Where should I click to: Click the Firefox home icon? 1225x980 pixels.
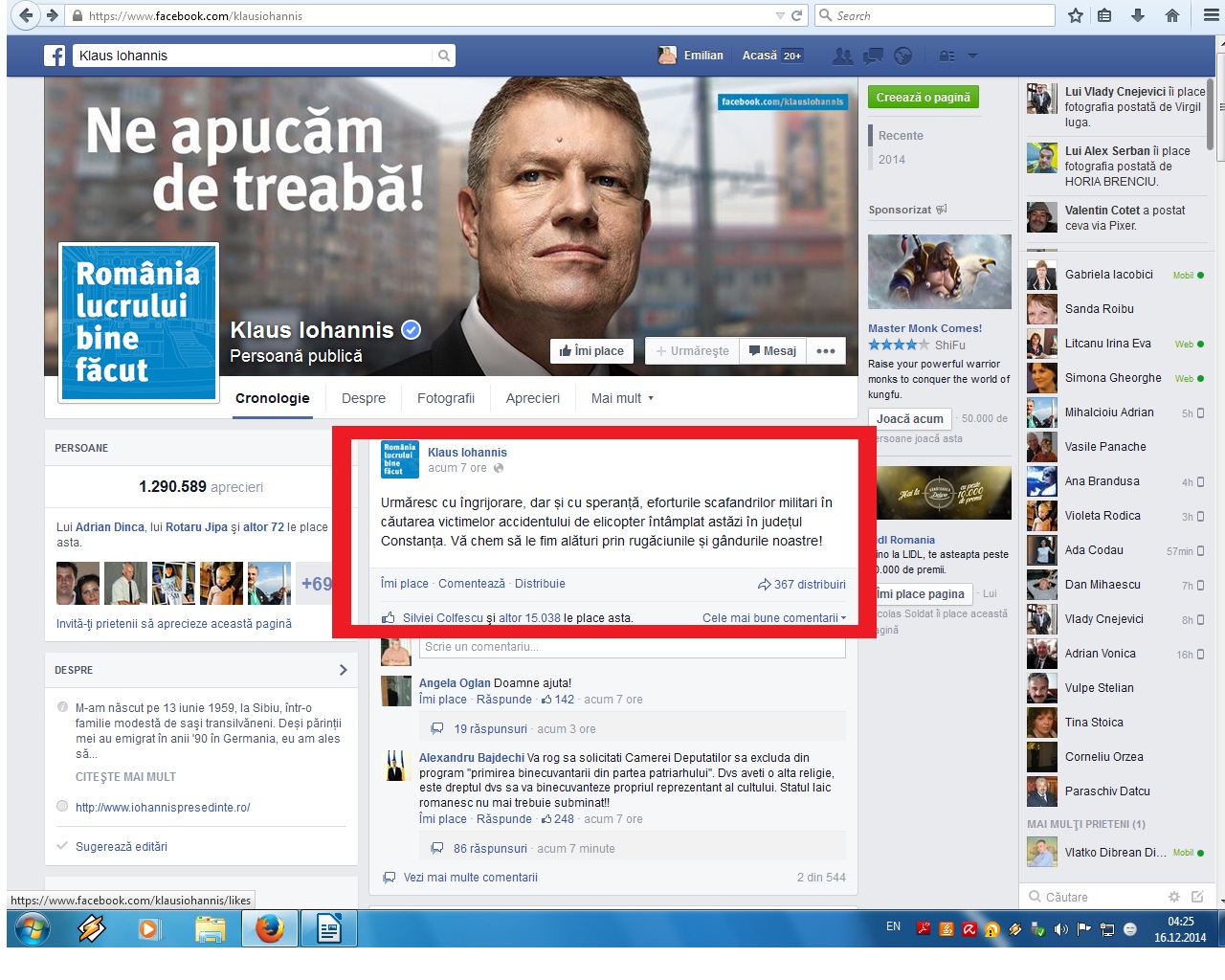(1171, 15)
